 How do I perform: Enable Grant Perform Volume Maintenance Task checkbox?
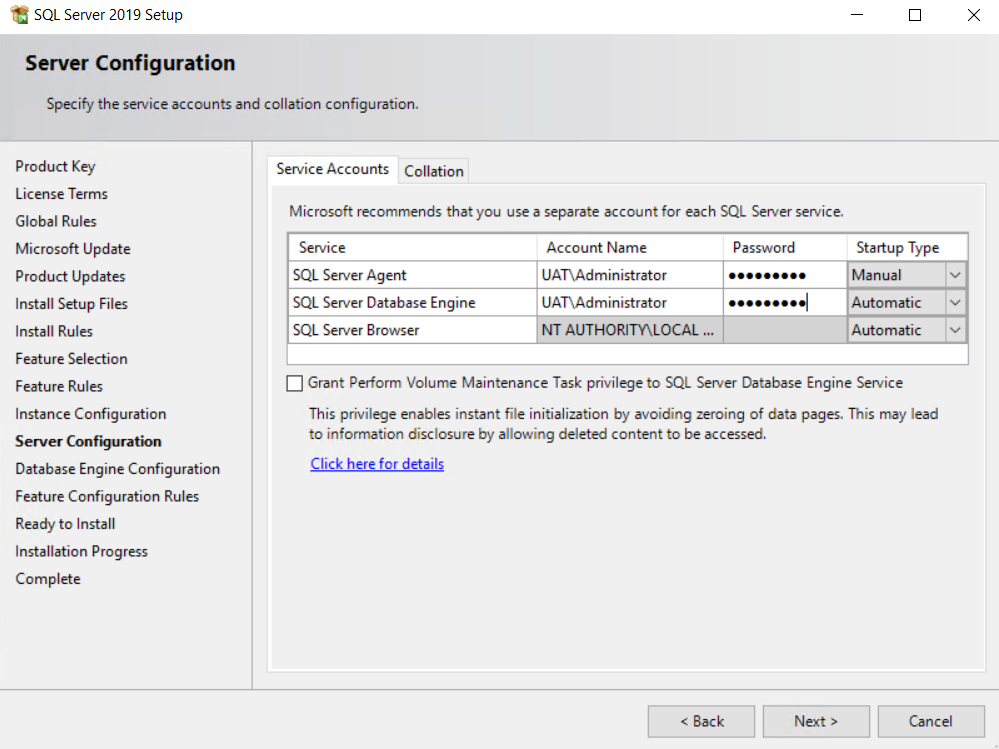tap(294, 383)
